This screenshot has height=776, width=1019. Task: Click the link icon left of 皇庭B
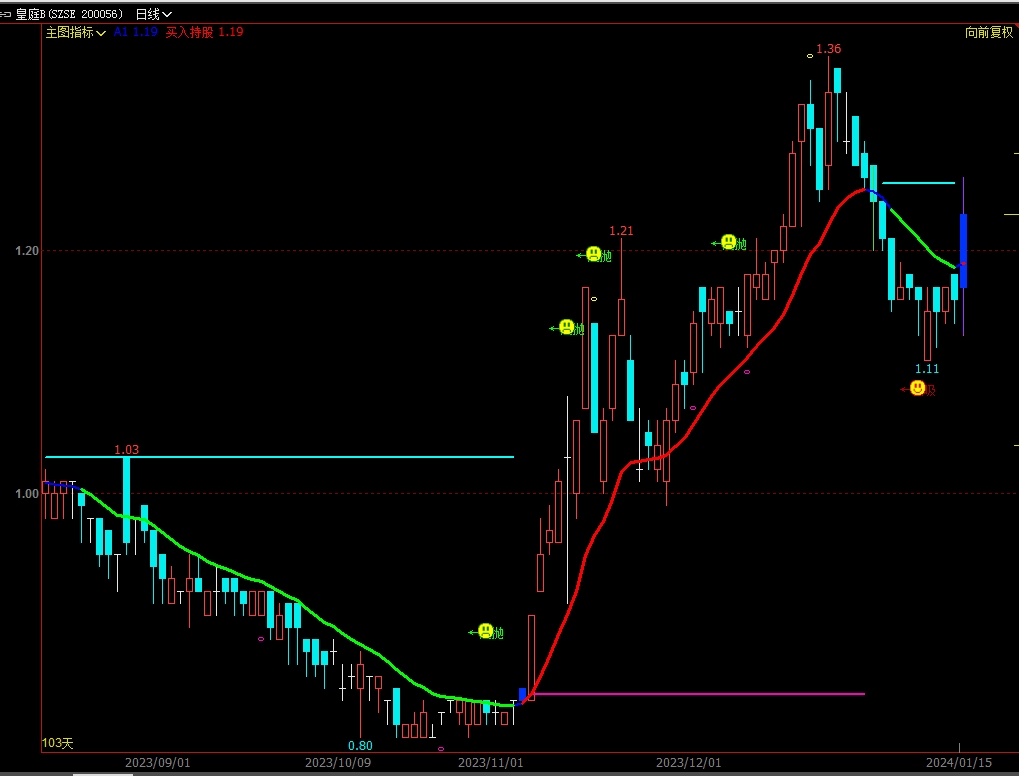pyautogui.click(x=6, y=14)
